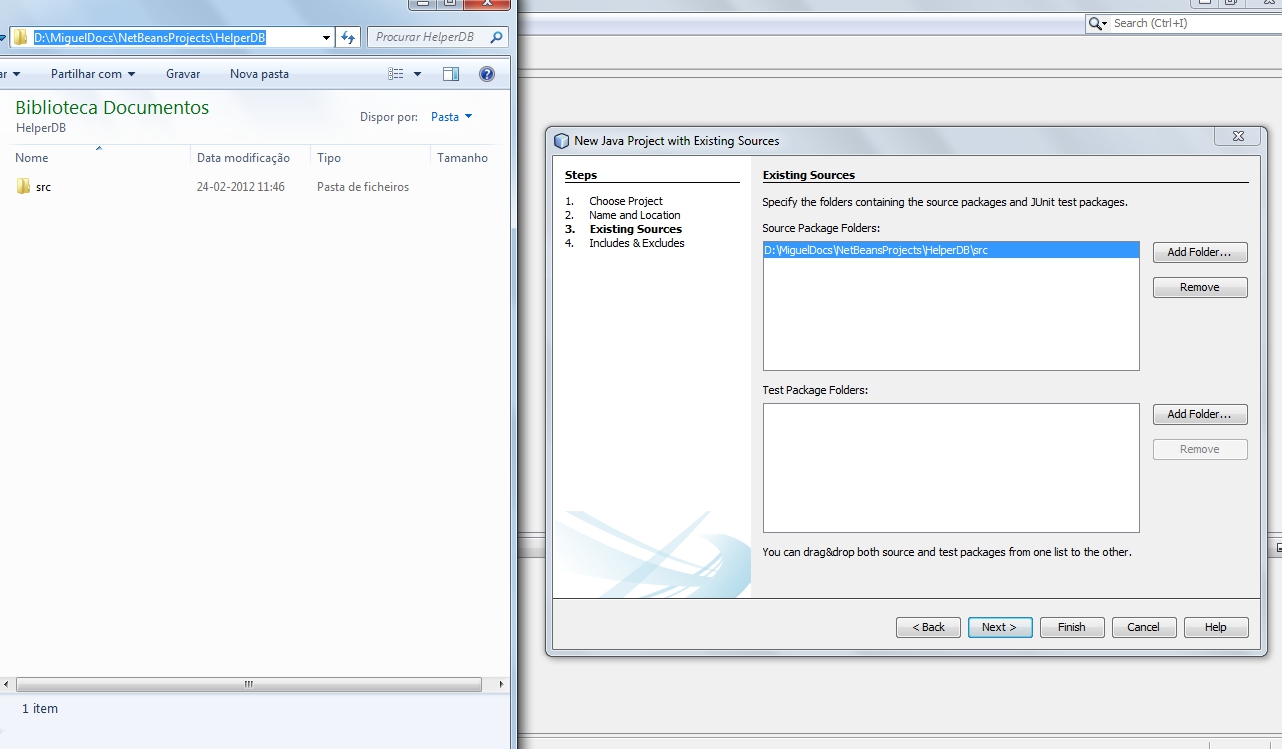This screenshot has height=749, width=1282.
Task: Click Nova pasta to create a folder
Action: click(260, 73)
